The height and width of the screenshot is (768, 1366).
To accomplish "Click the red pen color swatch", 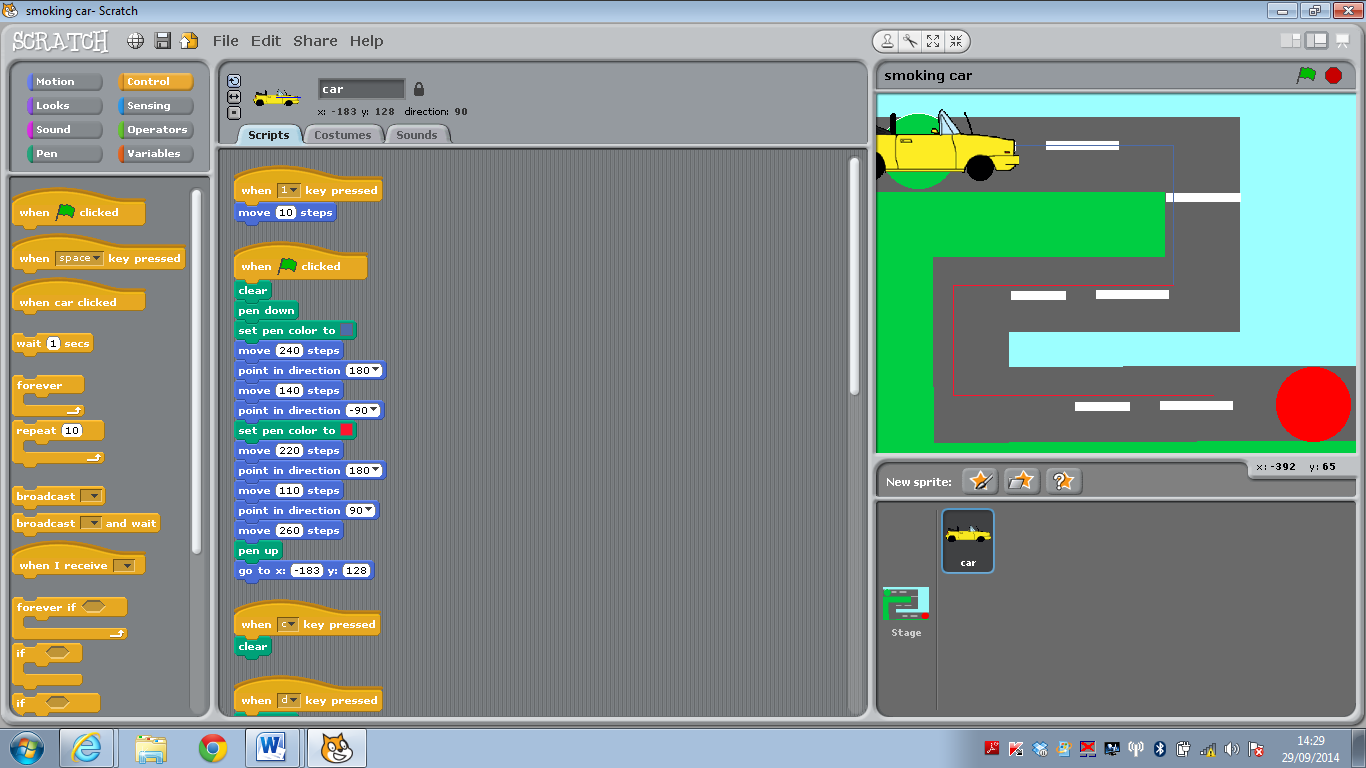I will click(346, 430).
